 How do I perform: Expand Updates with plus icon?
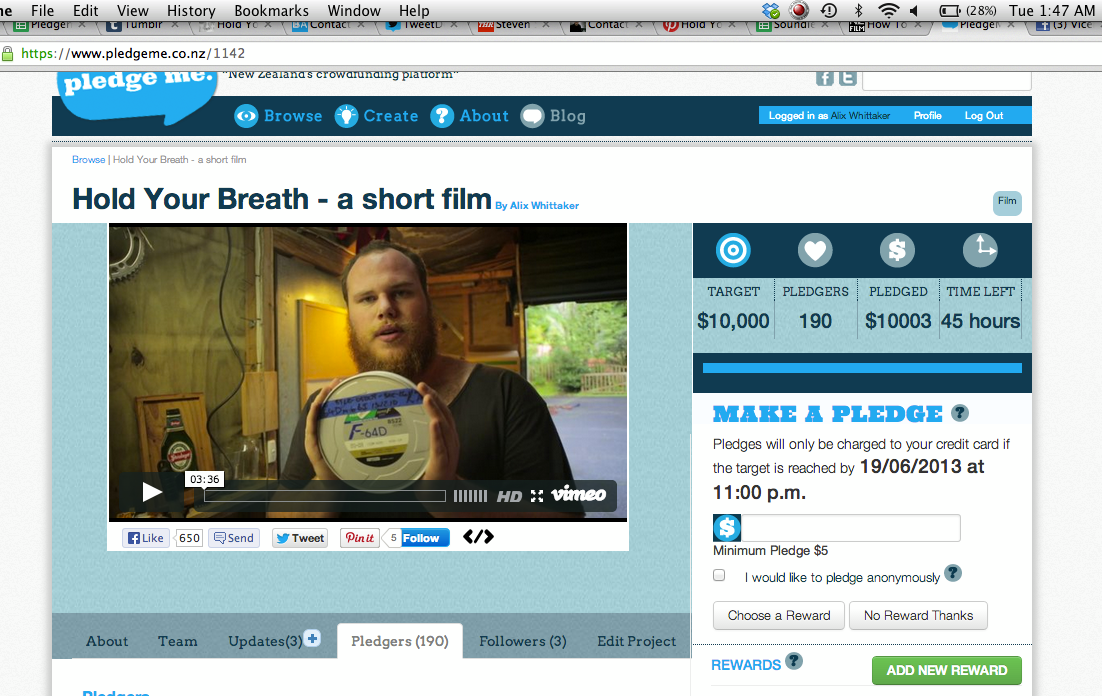click(312, 639)
